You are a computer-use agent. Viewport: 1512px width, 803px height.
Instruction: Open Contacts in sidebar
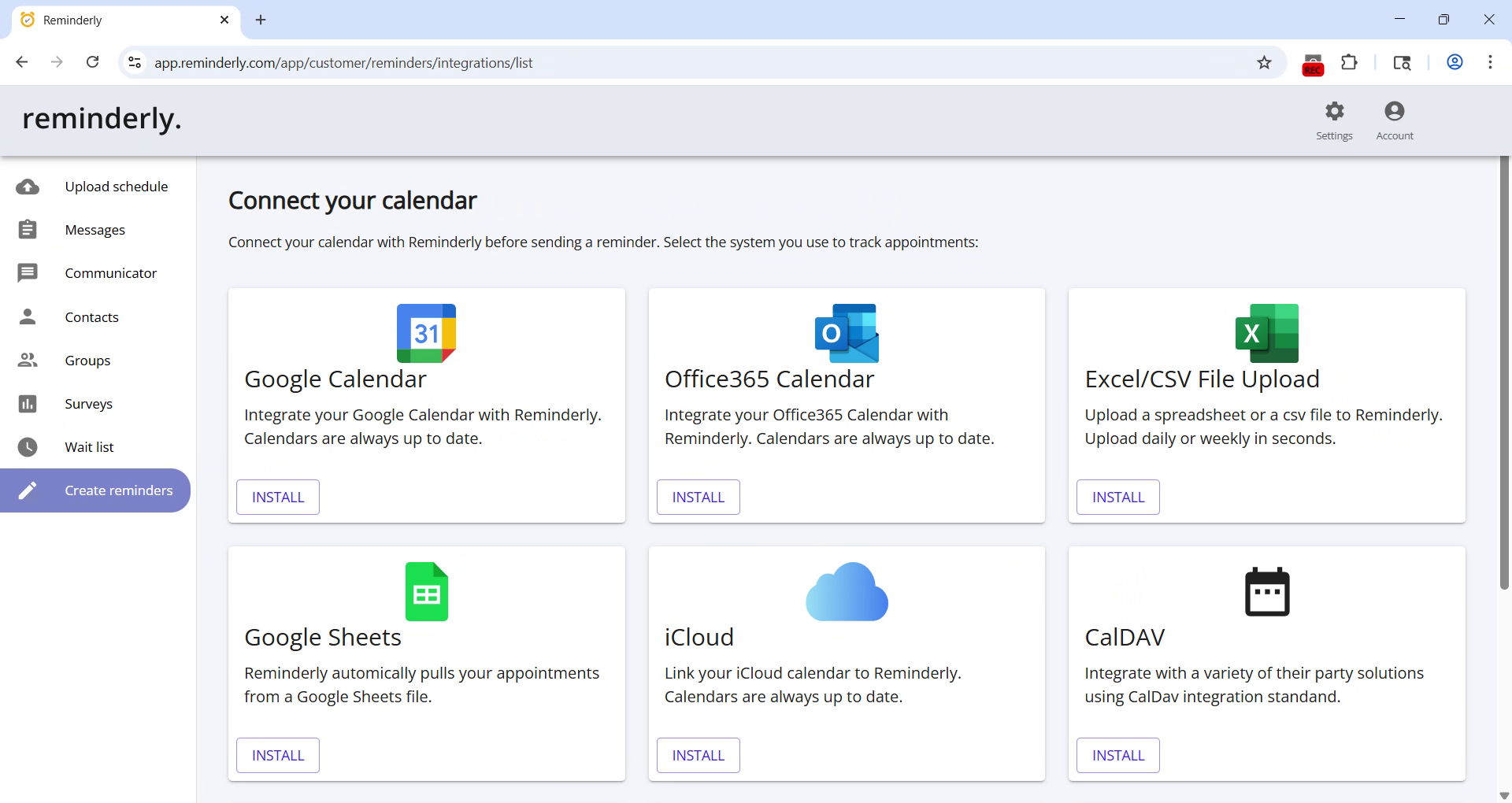[95, 316]
